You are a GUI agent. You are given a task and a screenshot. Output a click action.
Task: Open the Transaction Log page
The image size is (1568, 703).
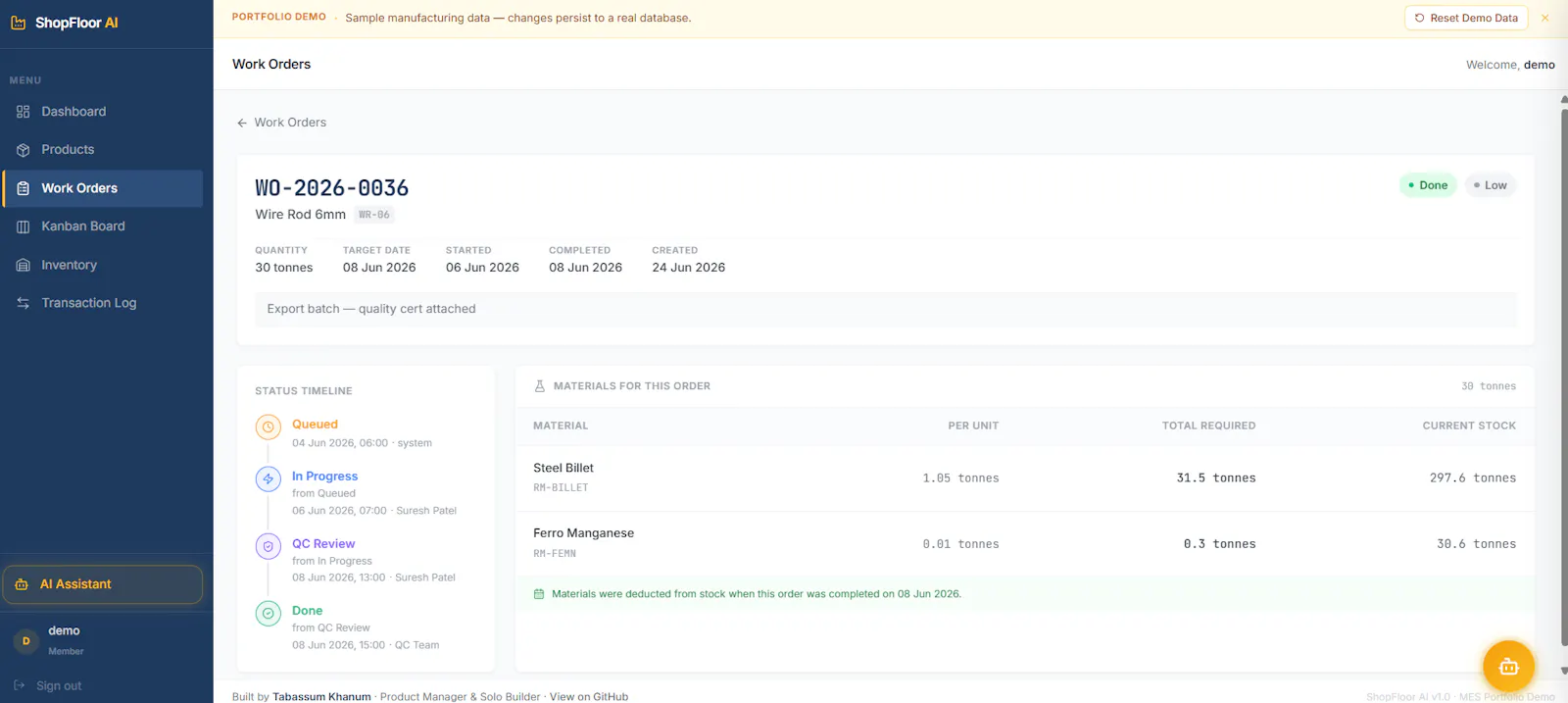pyautogui.click(x=103, y=303)
